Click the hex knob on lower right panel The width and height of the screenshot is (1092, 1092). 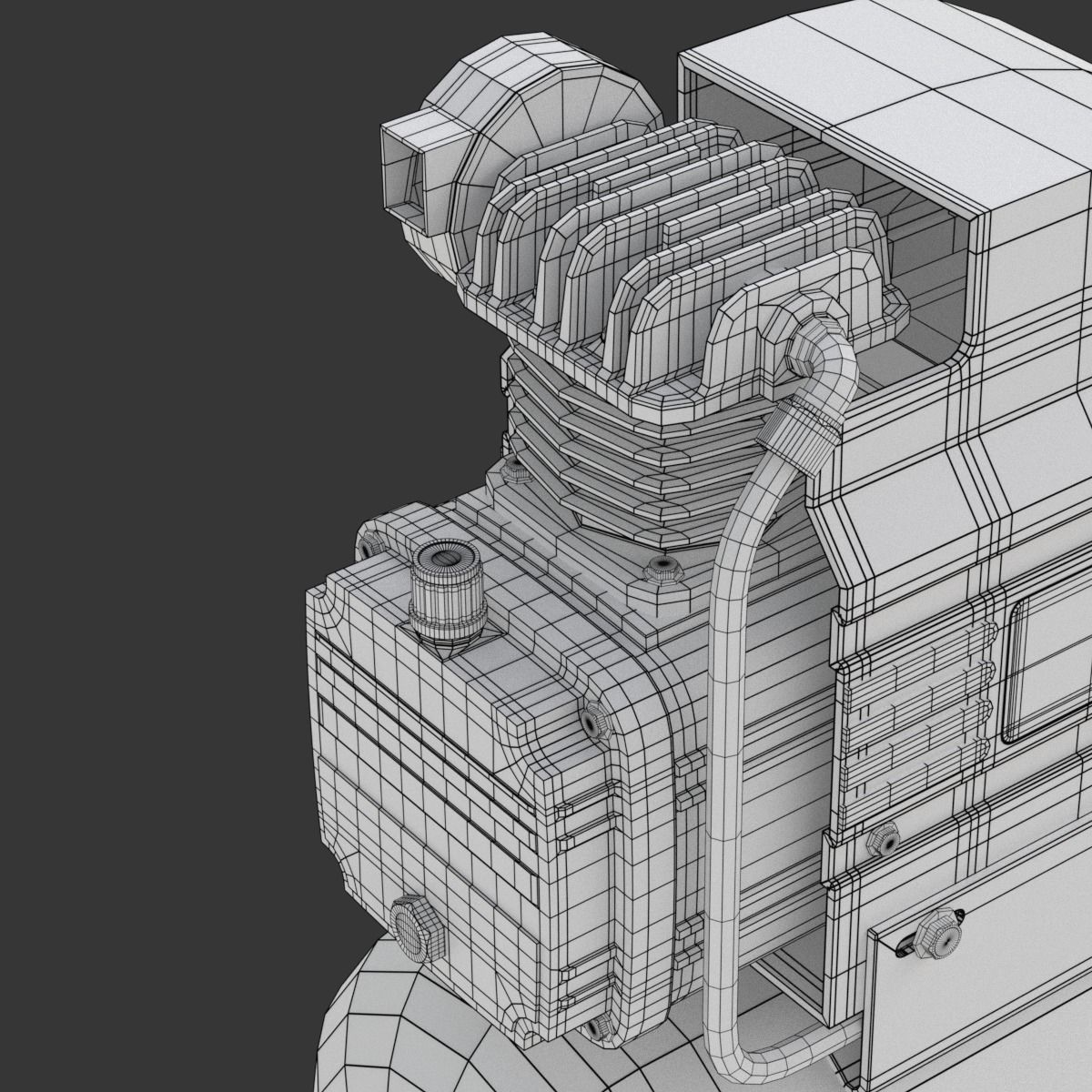click(935, 931)
